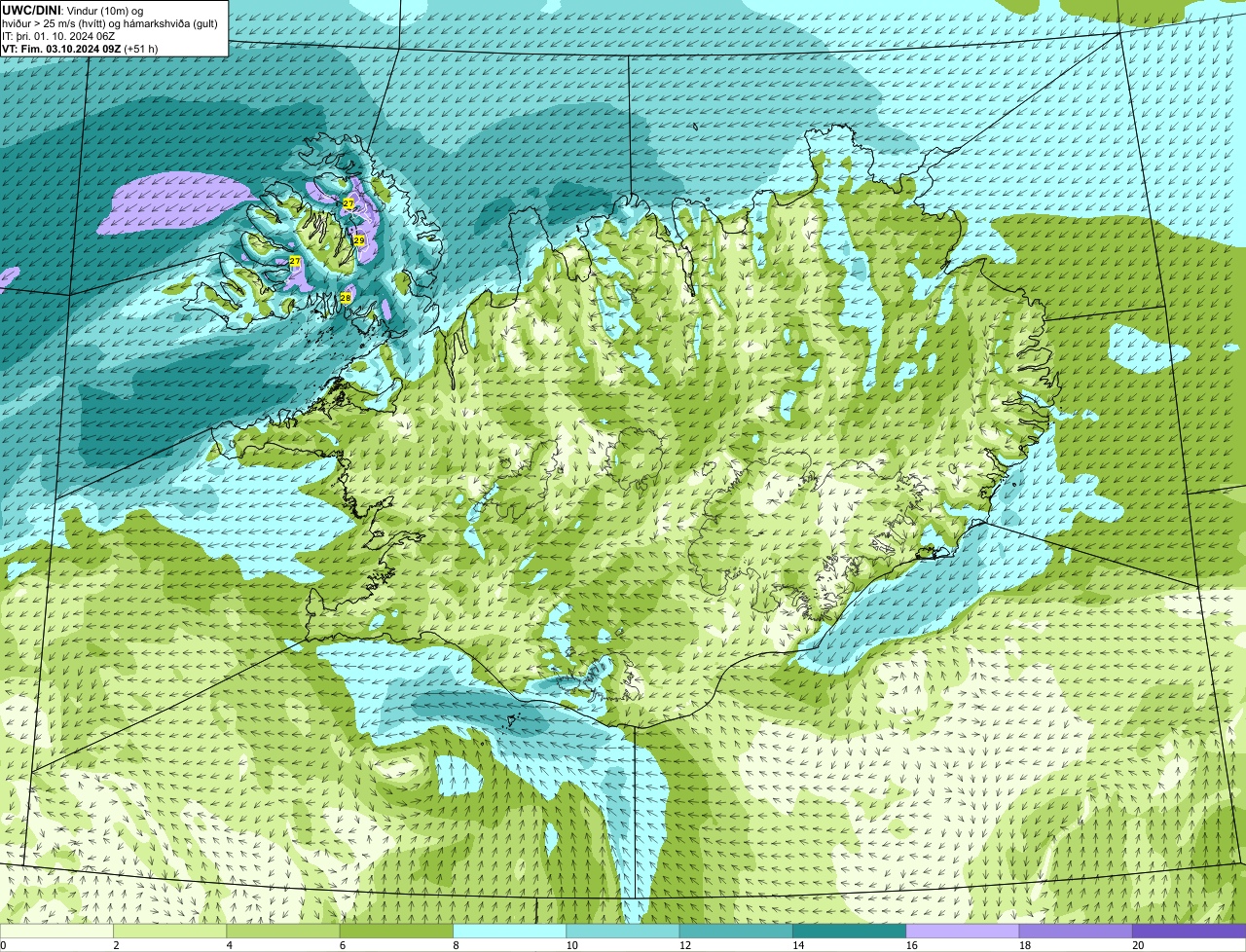The width and height of the screenshot is (1246, 952).
Task: Click the "Vindur (10m) og" label
Action: click(105, 11)
